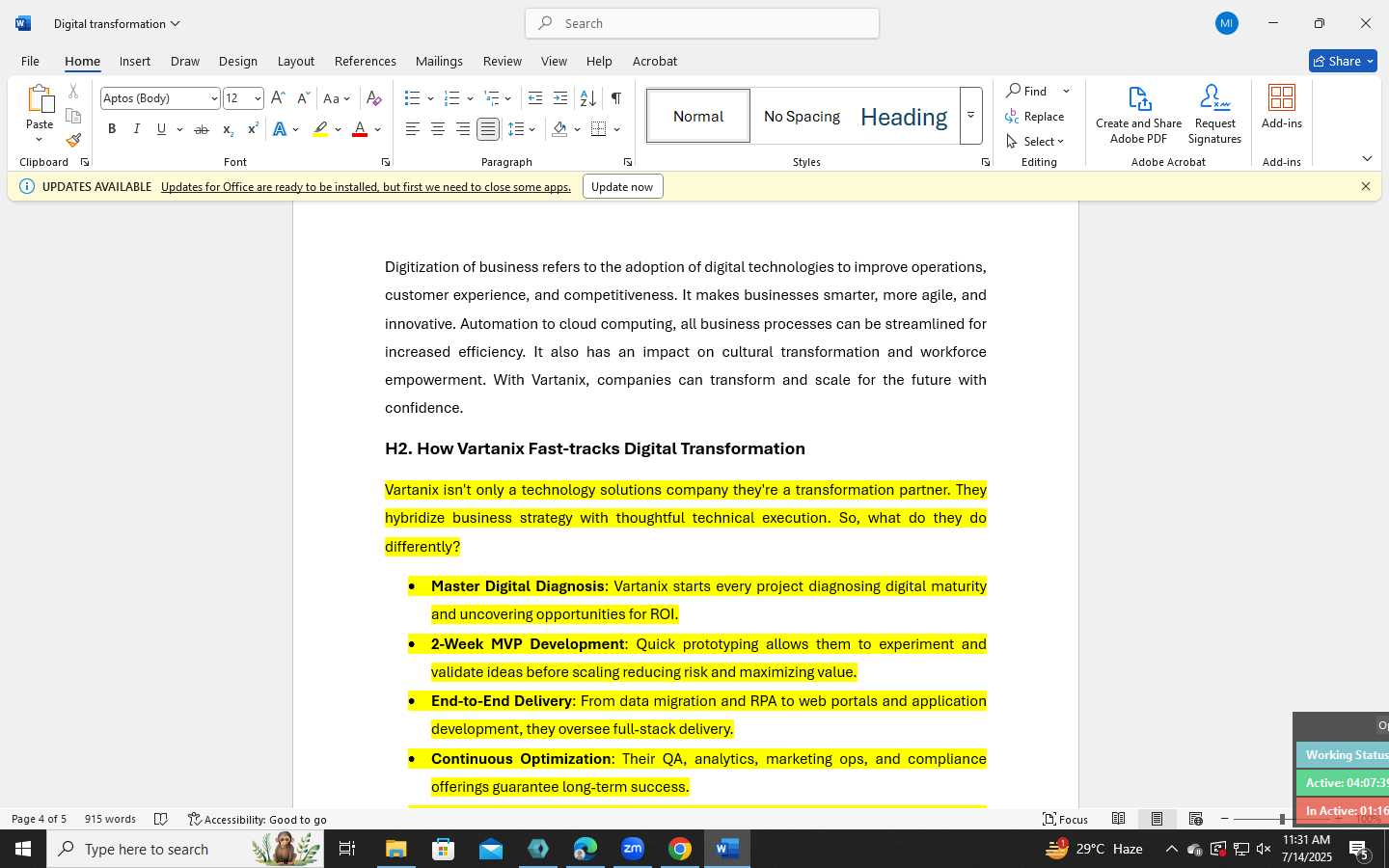Image resolution: width=1389 pixels, height=868 pixels.
Task: Switch to Web Layout view icon
Action: [x=1195, y=819]
